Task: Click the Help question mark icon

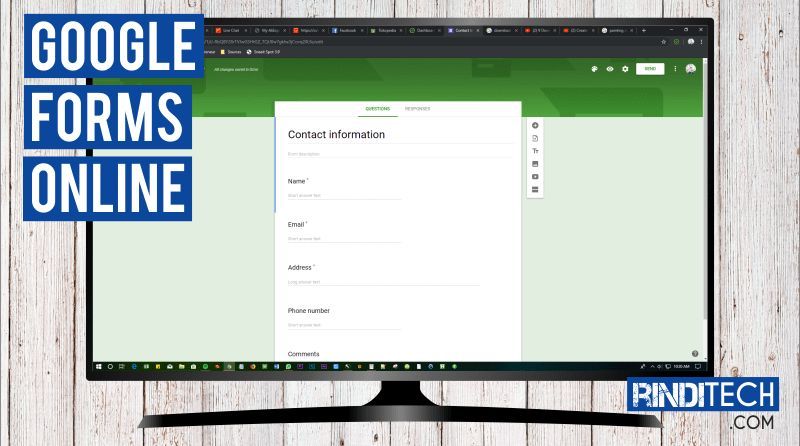Action: [694, 354]
